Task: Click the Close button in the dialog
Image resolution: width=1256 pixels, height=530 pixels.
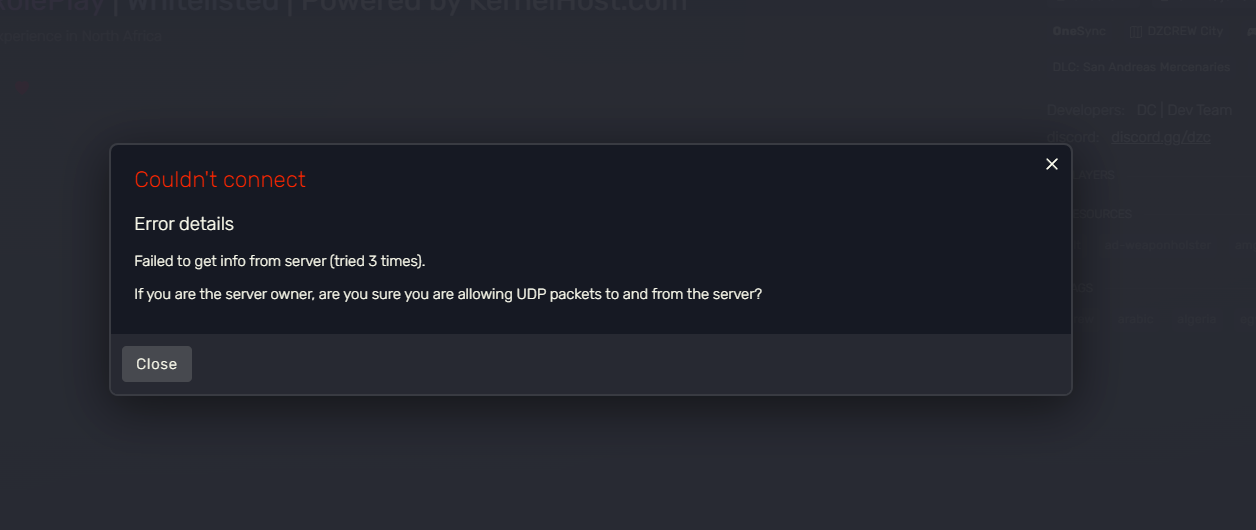Action: (x=157, y=364)
